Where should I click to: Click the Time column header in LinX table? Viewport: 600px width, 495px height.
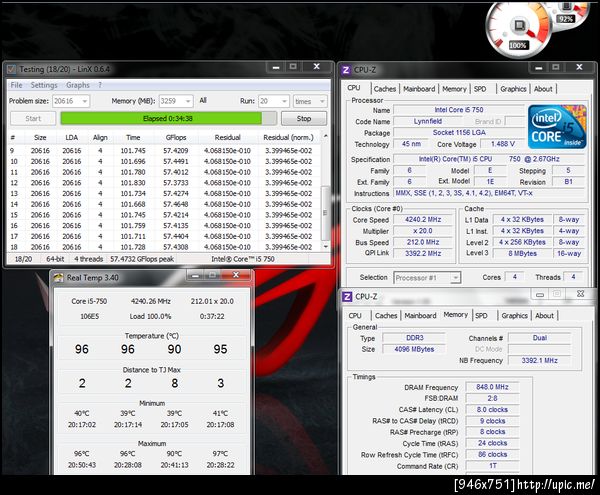[133, 137]
